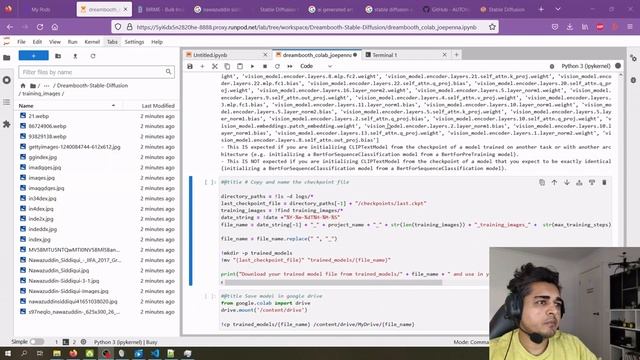Toggle the Simple interface switch

37,342
